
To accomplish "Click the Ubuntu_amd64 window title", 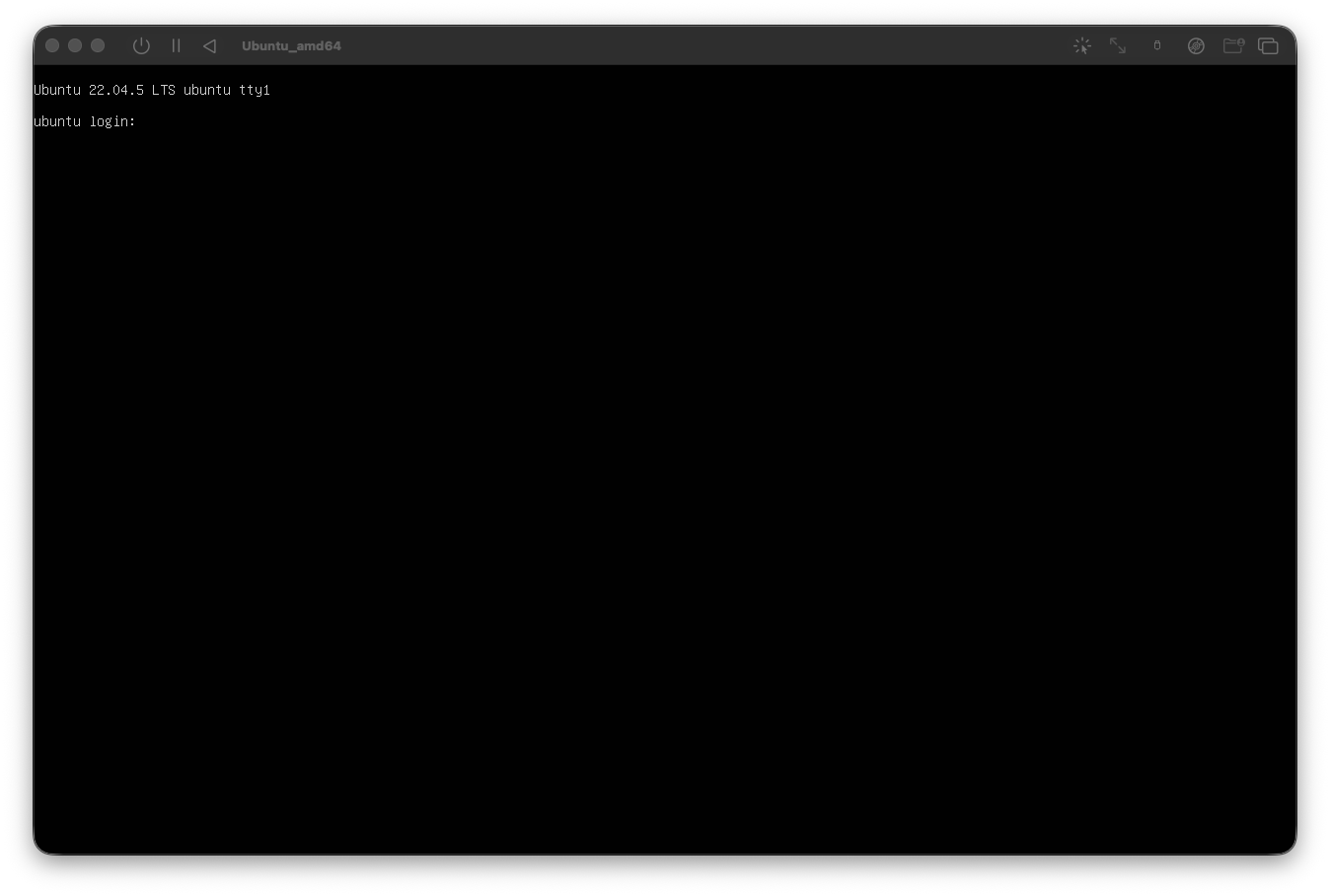I will pos(291,45).
